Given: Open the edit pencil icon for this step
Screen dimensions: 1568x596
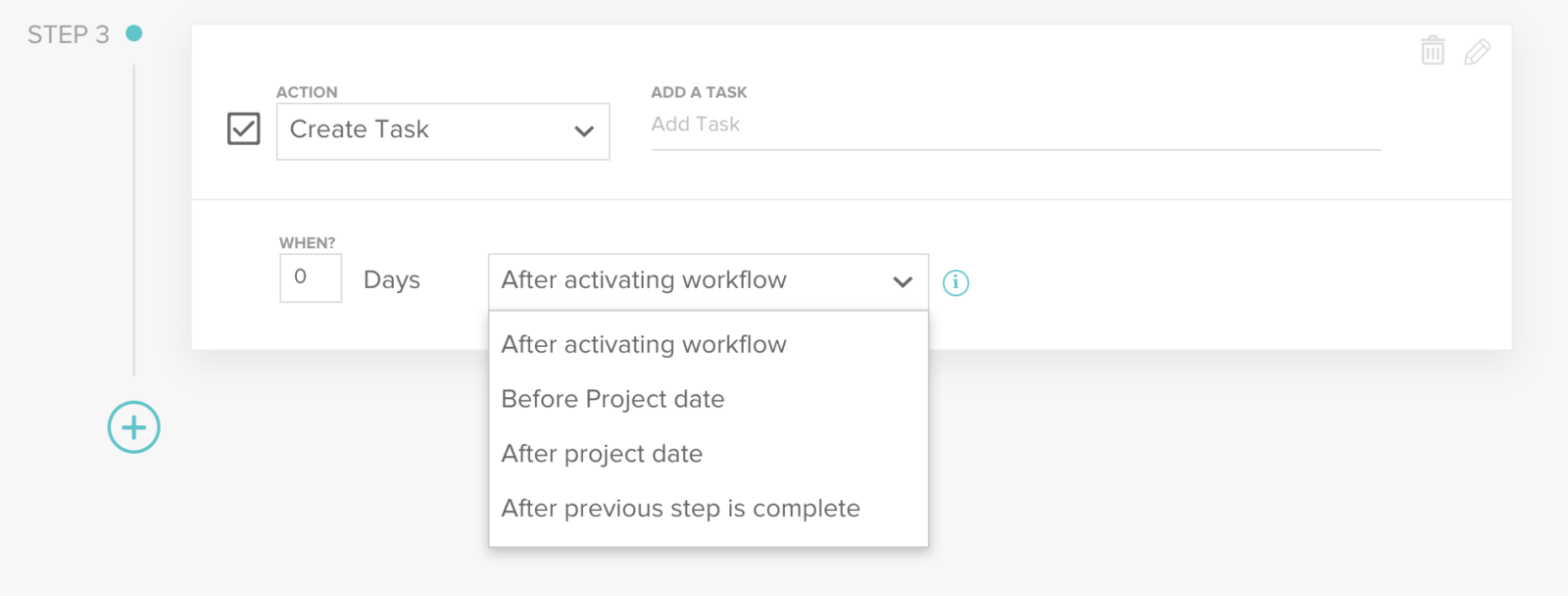Looking at the screenshot, I should coord(1478,51).
